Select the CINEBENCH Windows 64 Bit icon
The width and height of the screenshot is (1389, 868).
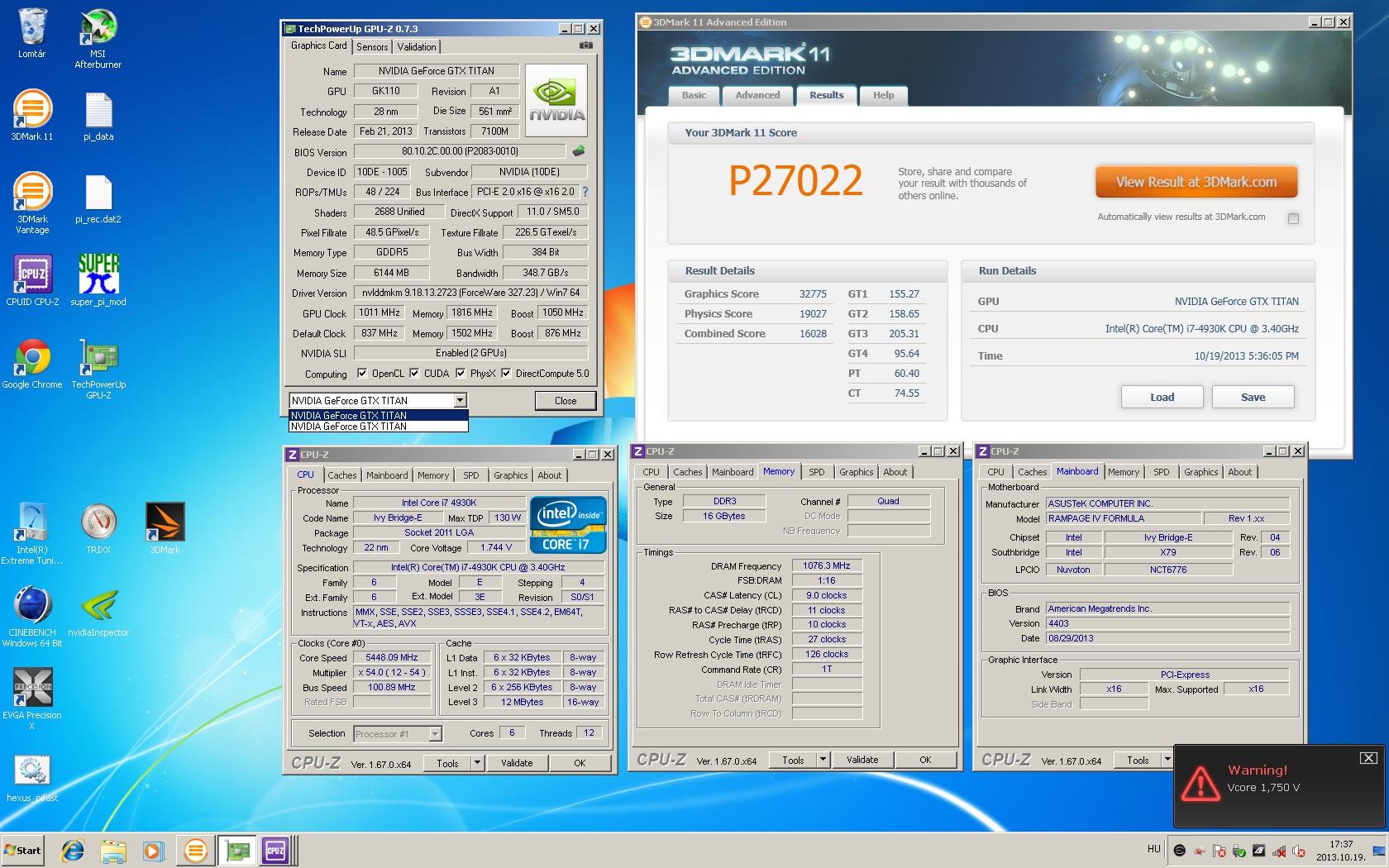coord(32,618)
